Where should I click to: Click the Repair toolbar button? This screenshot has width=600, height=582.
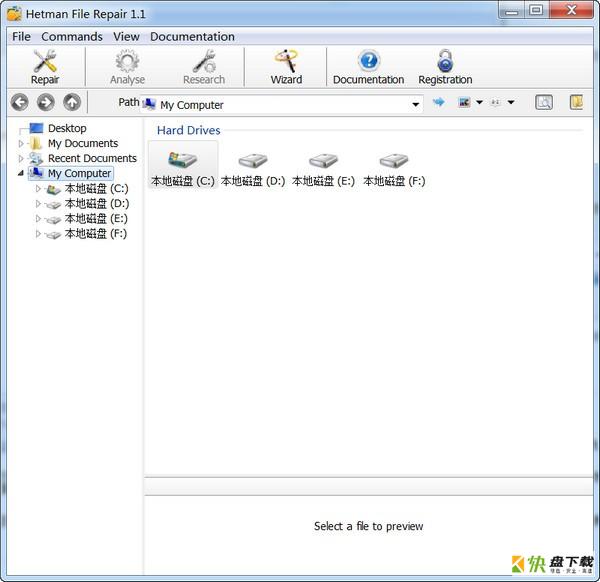(45, 67)
